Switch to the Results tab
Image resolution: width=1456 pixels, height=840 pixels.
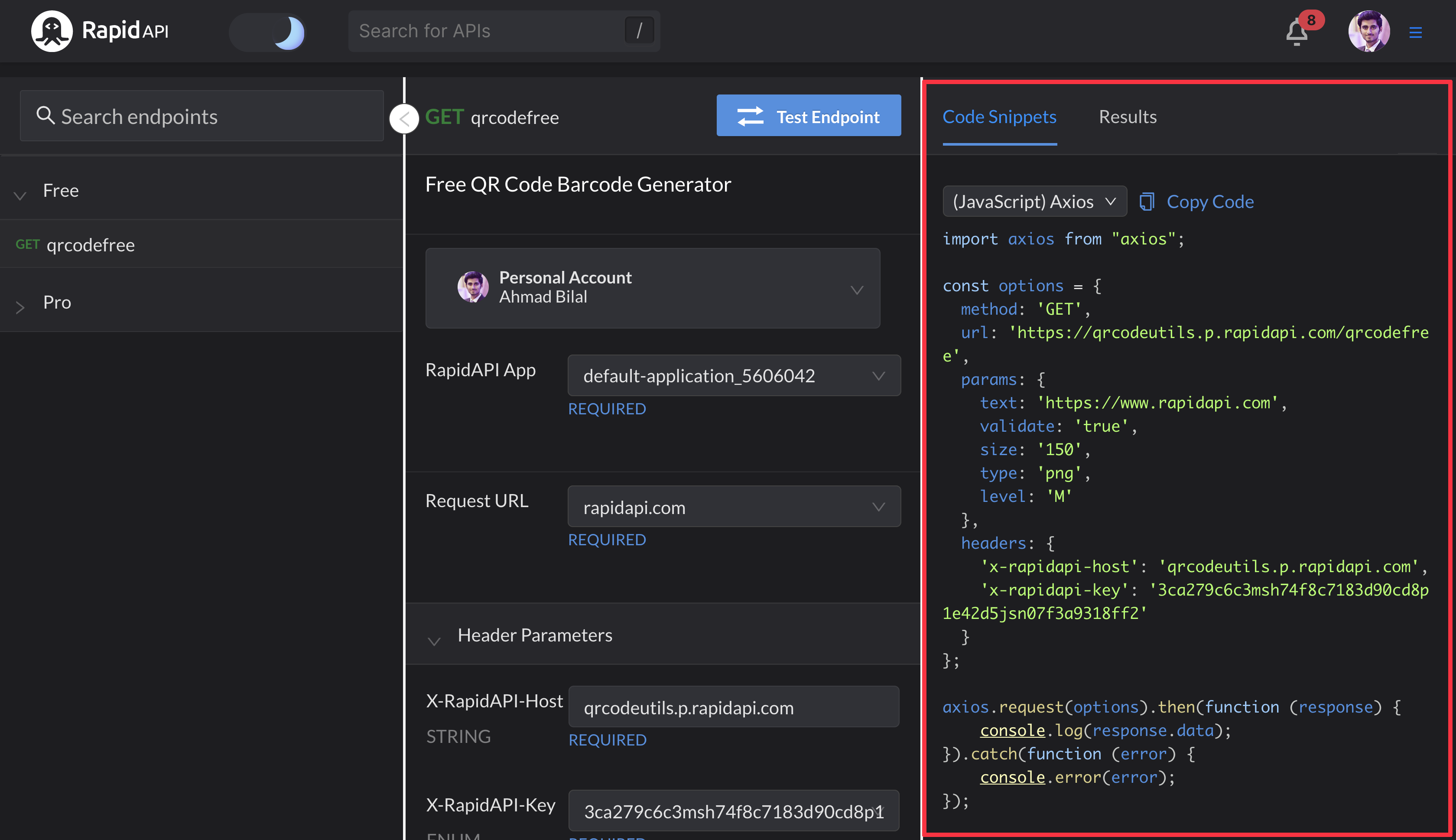[x=1128, y=117]
